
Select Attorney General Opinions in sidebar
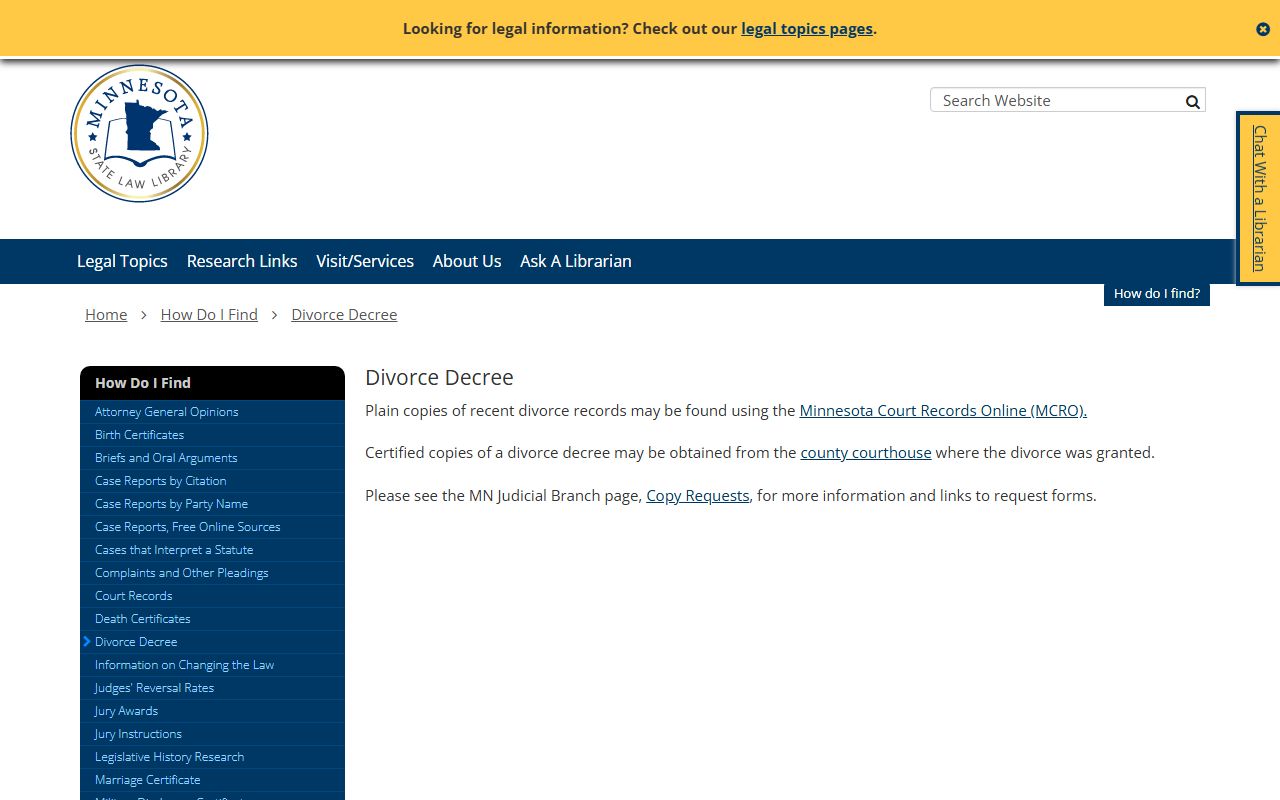click(212, 412)
